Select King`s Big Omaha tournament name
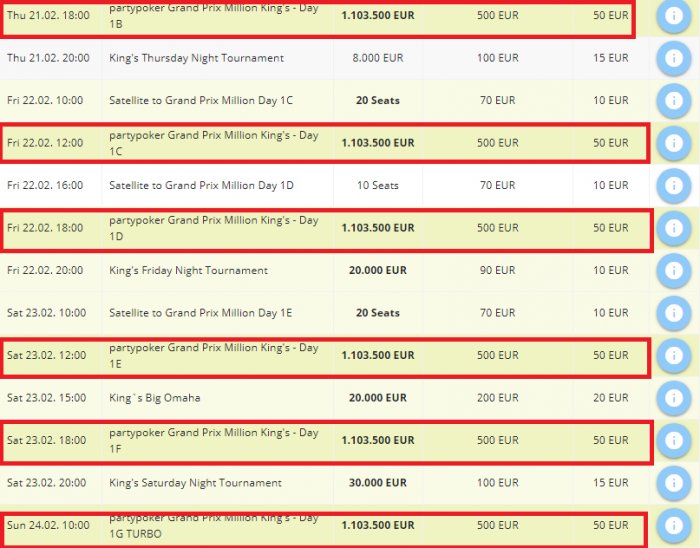Screen dimensions: 700x548 click(154, 398)
